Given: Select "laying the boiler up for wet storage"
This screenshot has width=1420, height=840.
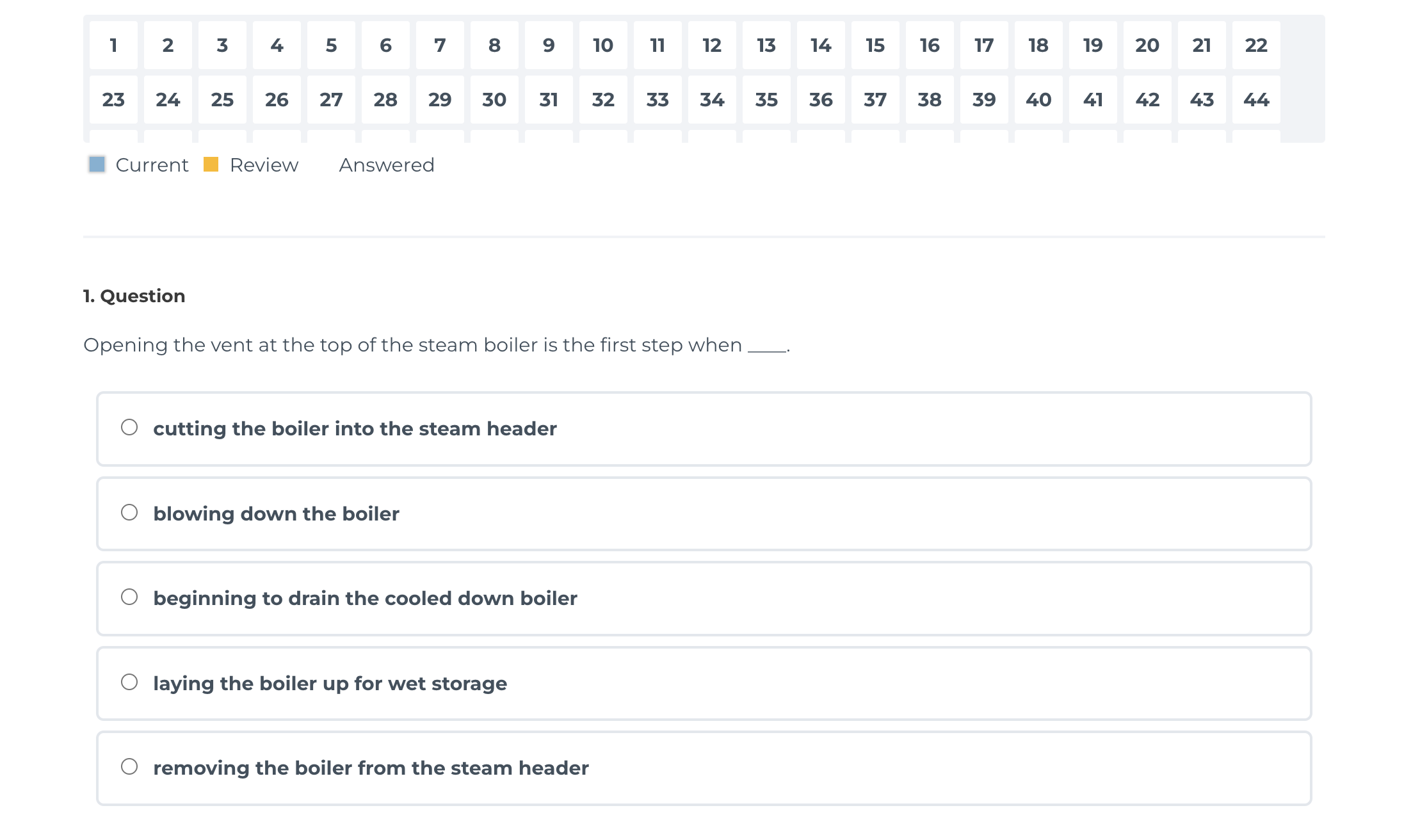Looking at the screenshot, I should click(x=129, y=682).
